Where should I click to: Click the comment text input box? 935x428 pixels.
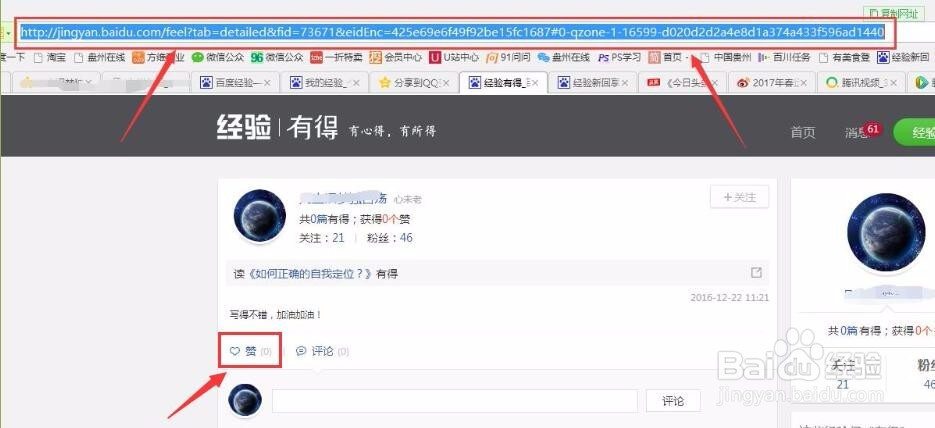click(455, 401)
